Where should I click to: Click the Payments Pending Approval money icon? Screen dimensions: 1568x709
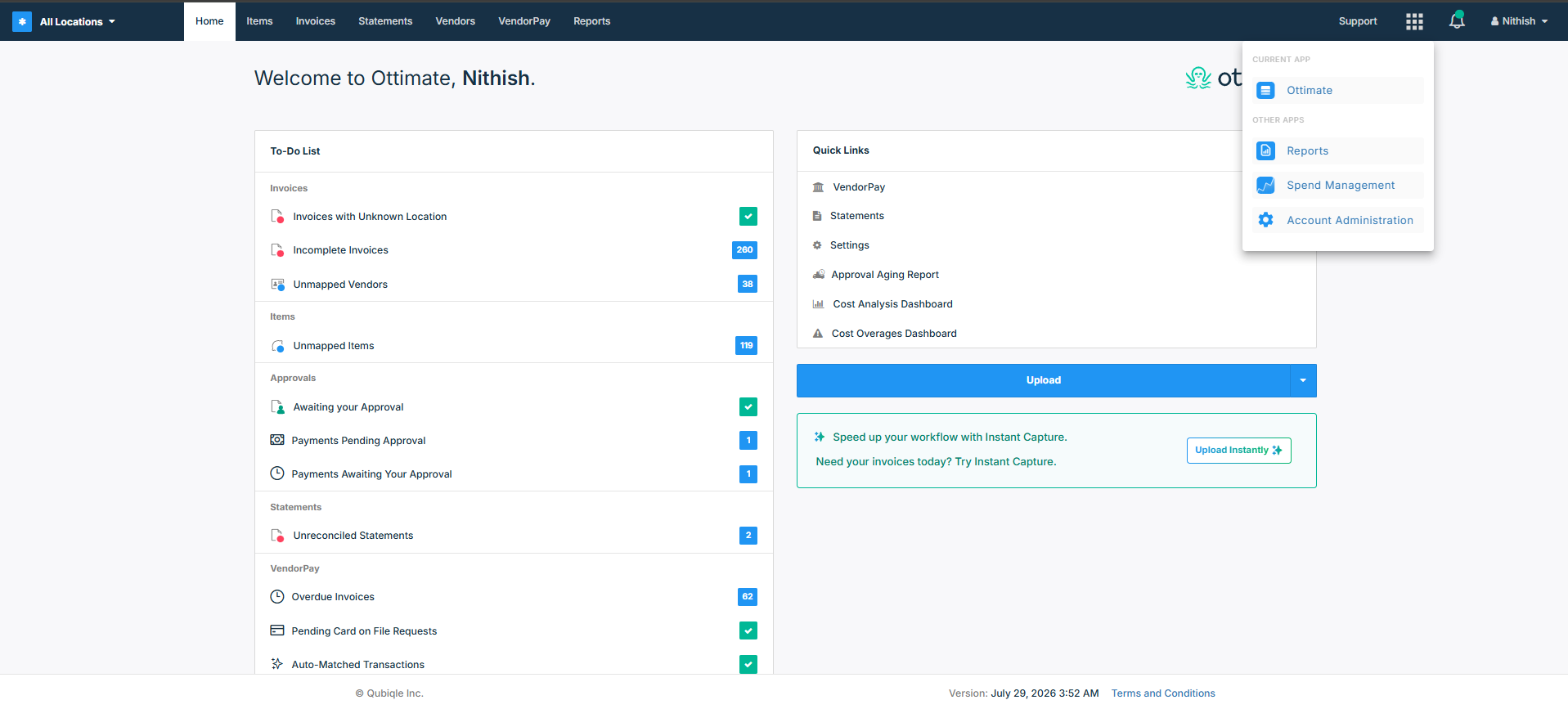click(277, 440)
